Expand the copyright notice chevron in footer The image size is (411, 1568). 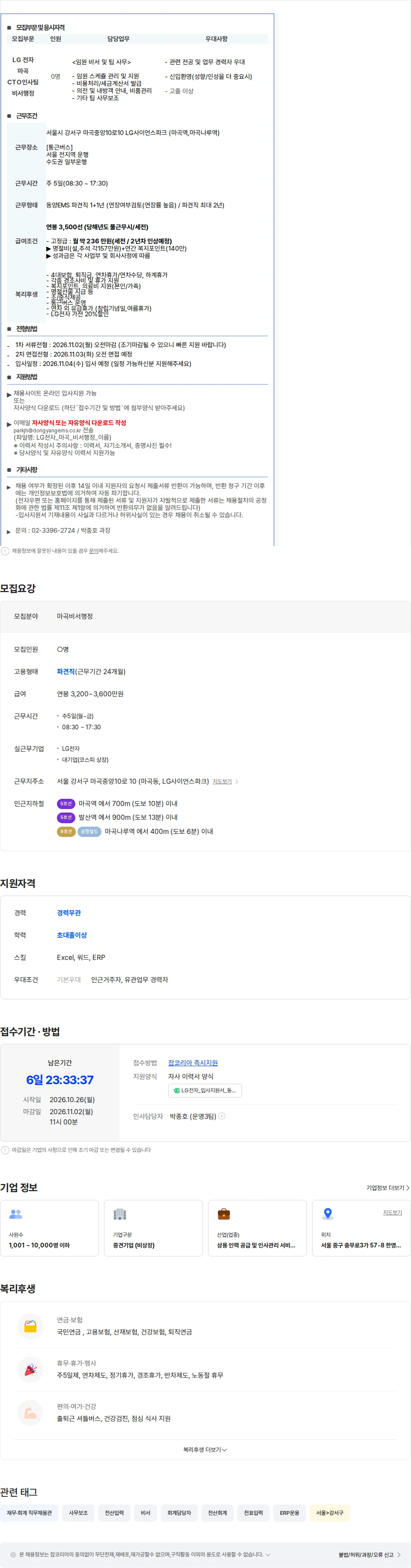268,1555
